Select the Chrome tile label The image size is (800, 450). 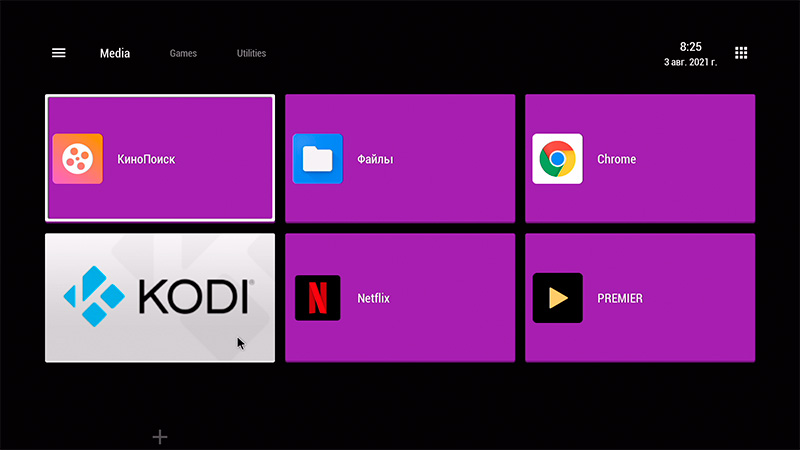click(x=616, y=159)
